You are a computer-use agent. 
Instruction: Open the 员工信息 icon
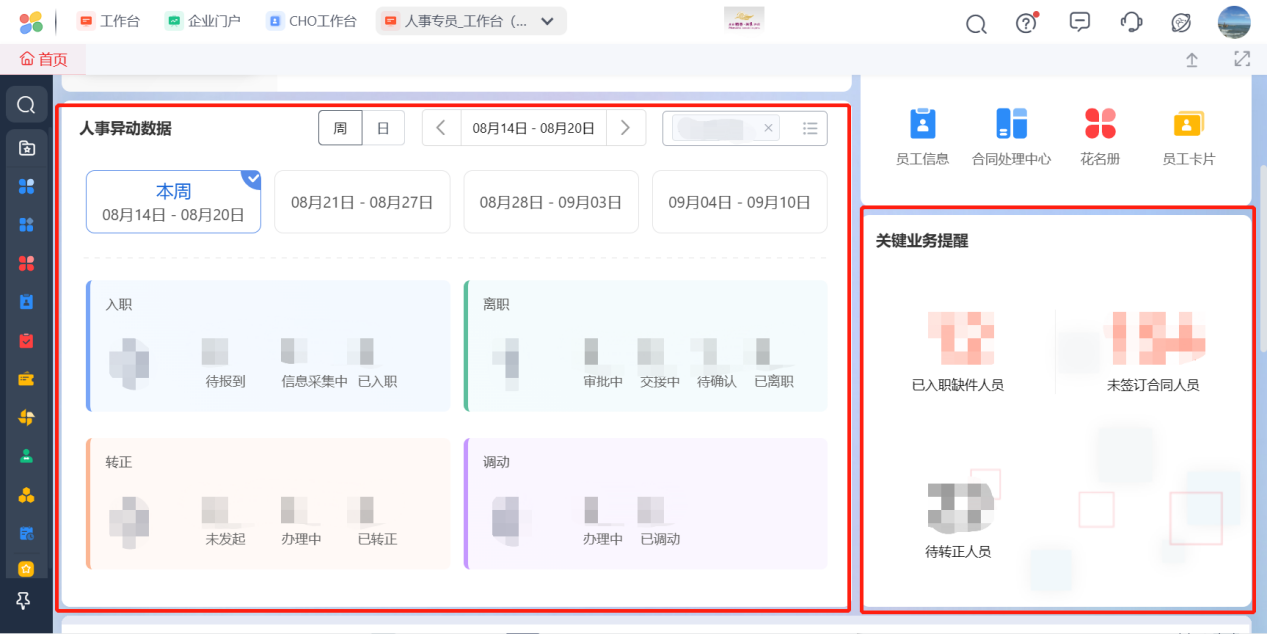click(x=922, y=124)
